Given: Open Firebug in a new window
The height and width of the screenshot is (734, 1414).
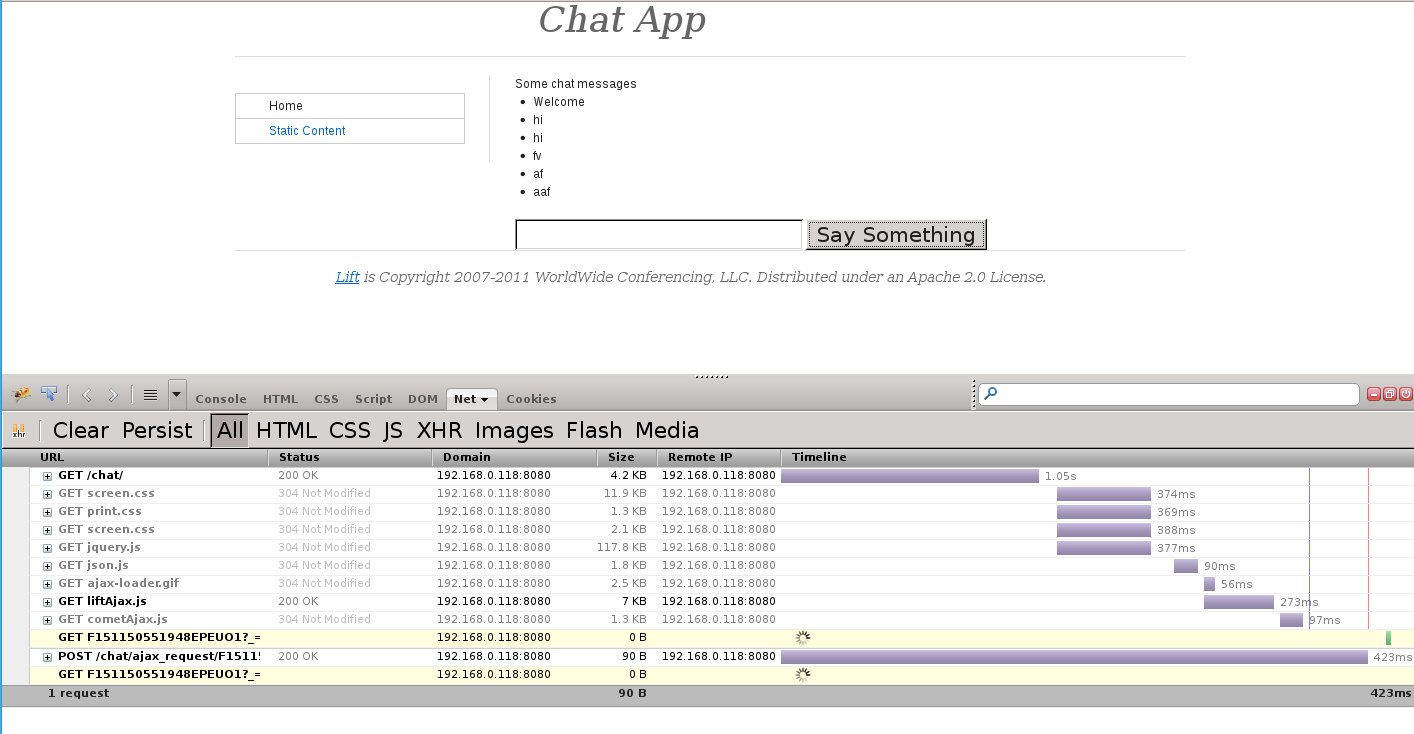Looking at the screenshot, I should click(x=1390, y=395).
